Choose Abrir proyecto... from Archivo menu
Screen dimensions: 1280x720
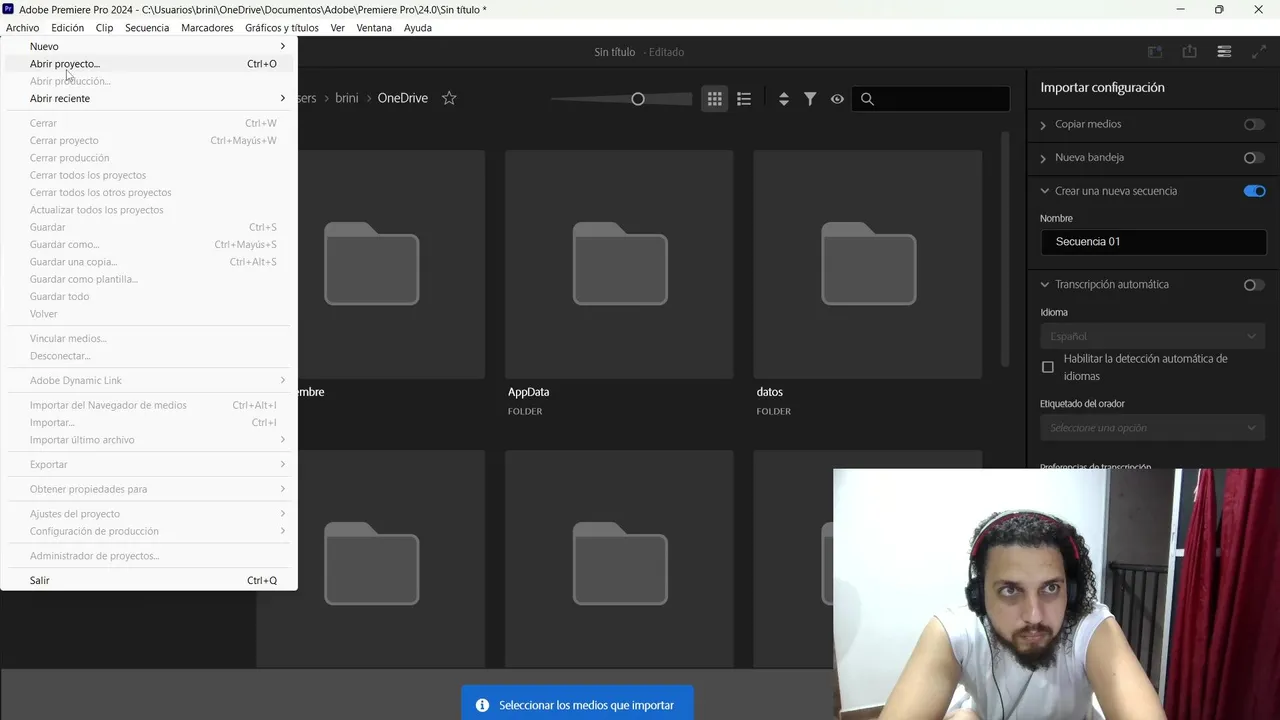[149, 64]
